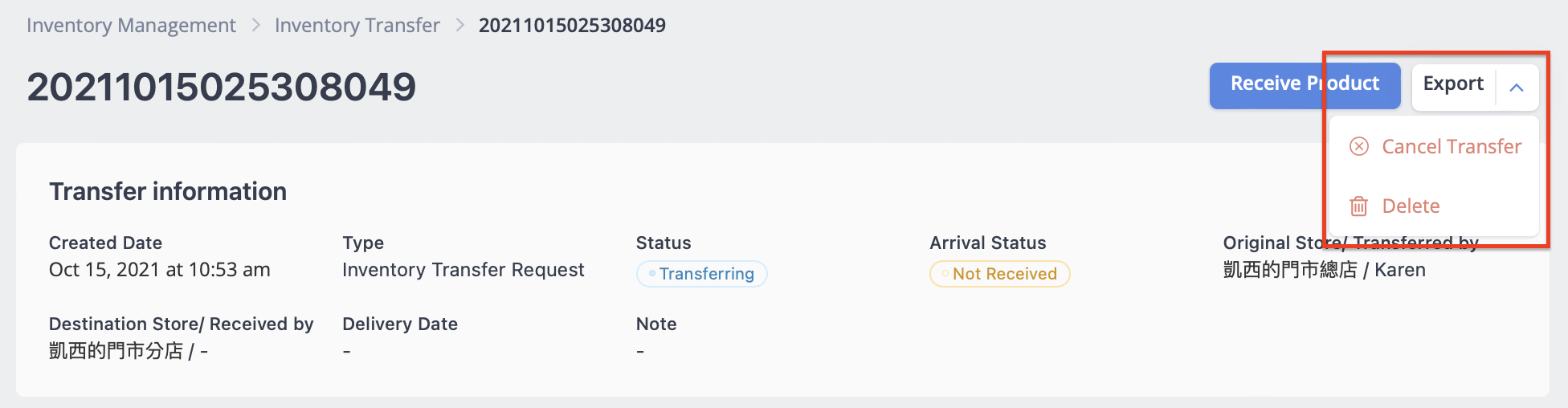This screenshot has height=408, width=1568.
Task: Click breadcrumb transfer number 2021101502530​8049
Action: pyautogui.click(x=572, y=26)
